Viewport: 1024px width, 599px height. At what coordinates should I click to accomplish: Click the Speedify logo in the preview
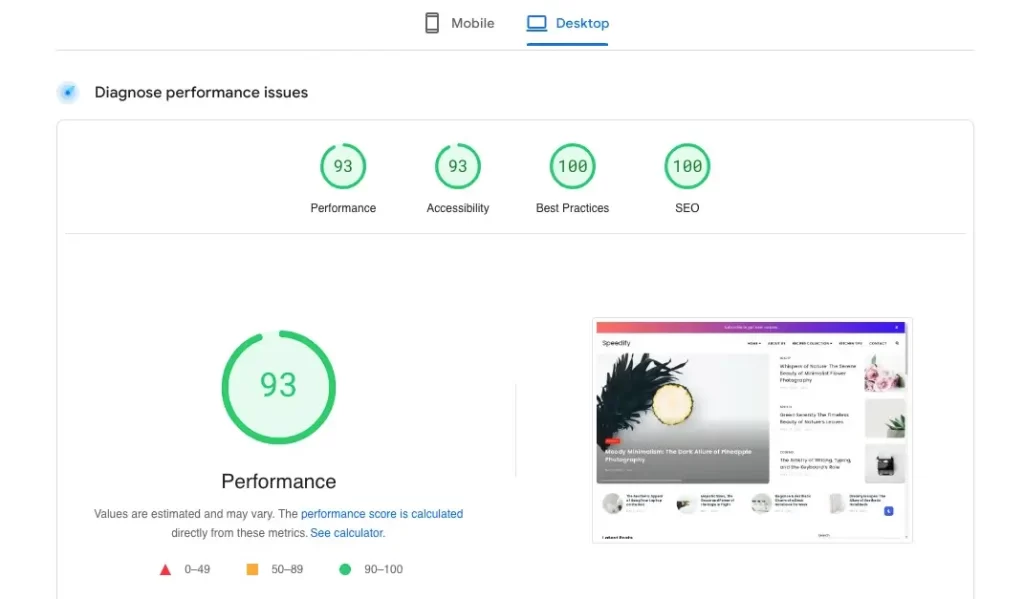616,343
